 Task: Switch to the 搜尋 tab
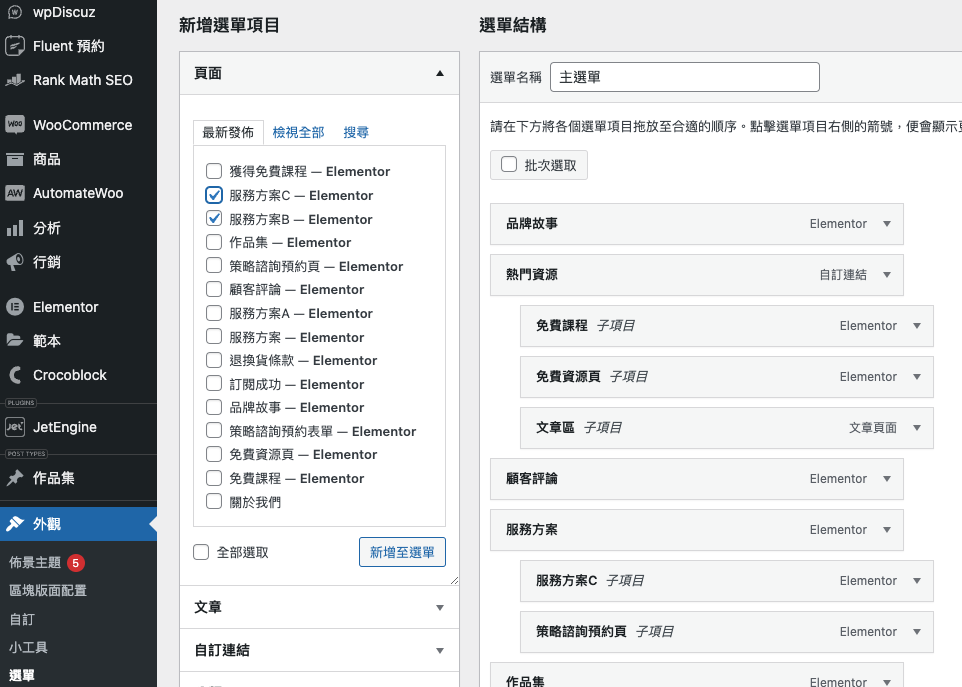356,132
